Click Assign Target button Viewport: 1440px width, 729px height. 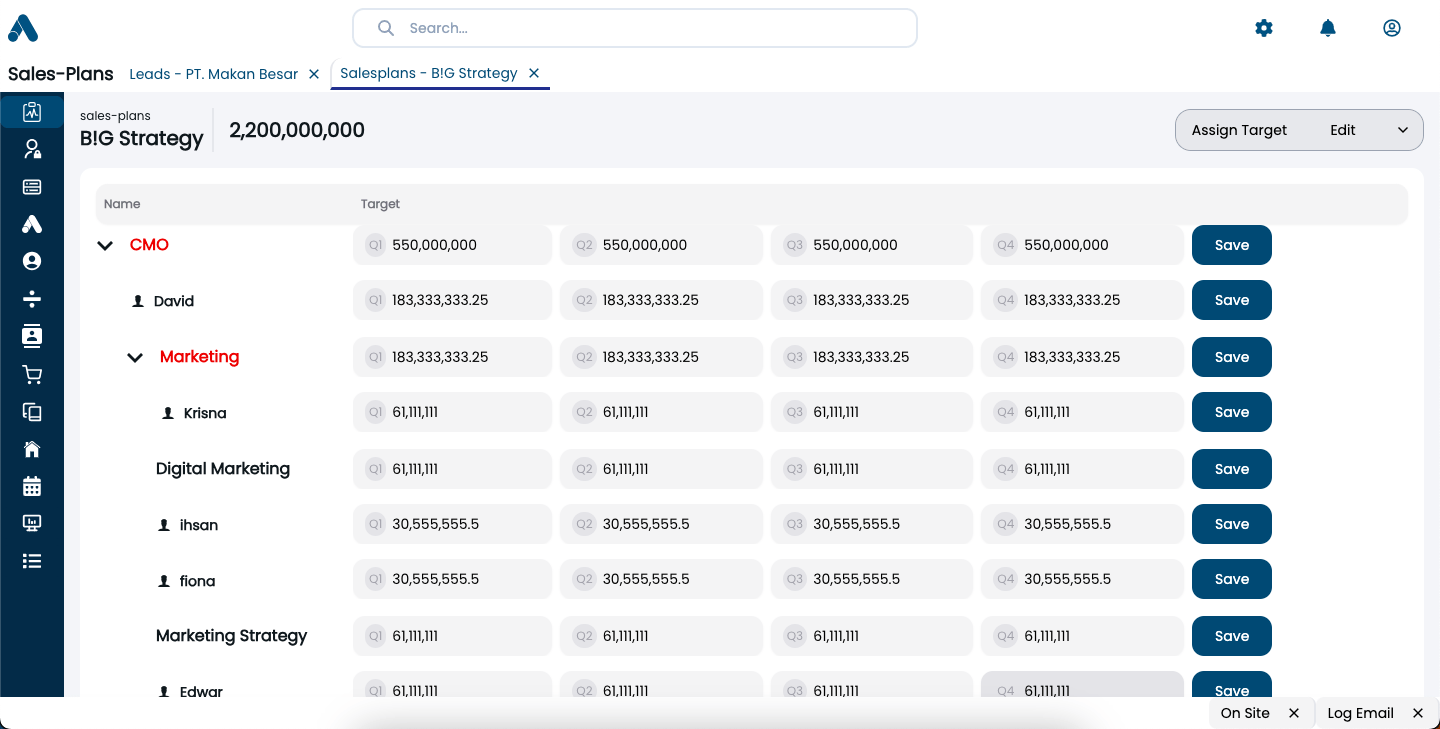point(1239,130)
